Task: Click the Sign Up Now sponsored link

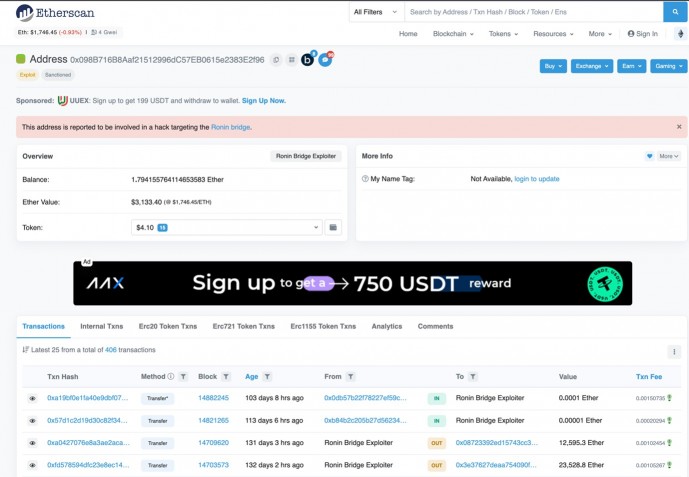Action: (264, 101)
